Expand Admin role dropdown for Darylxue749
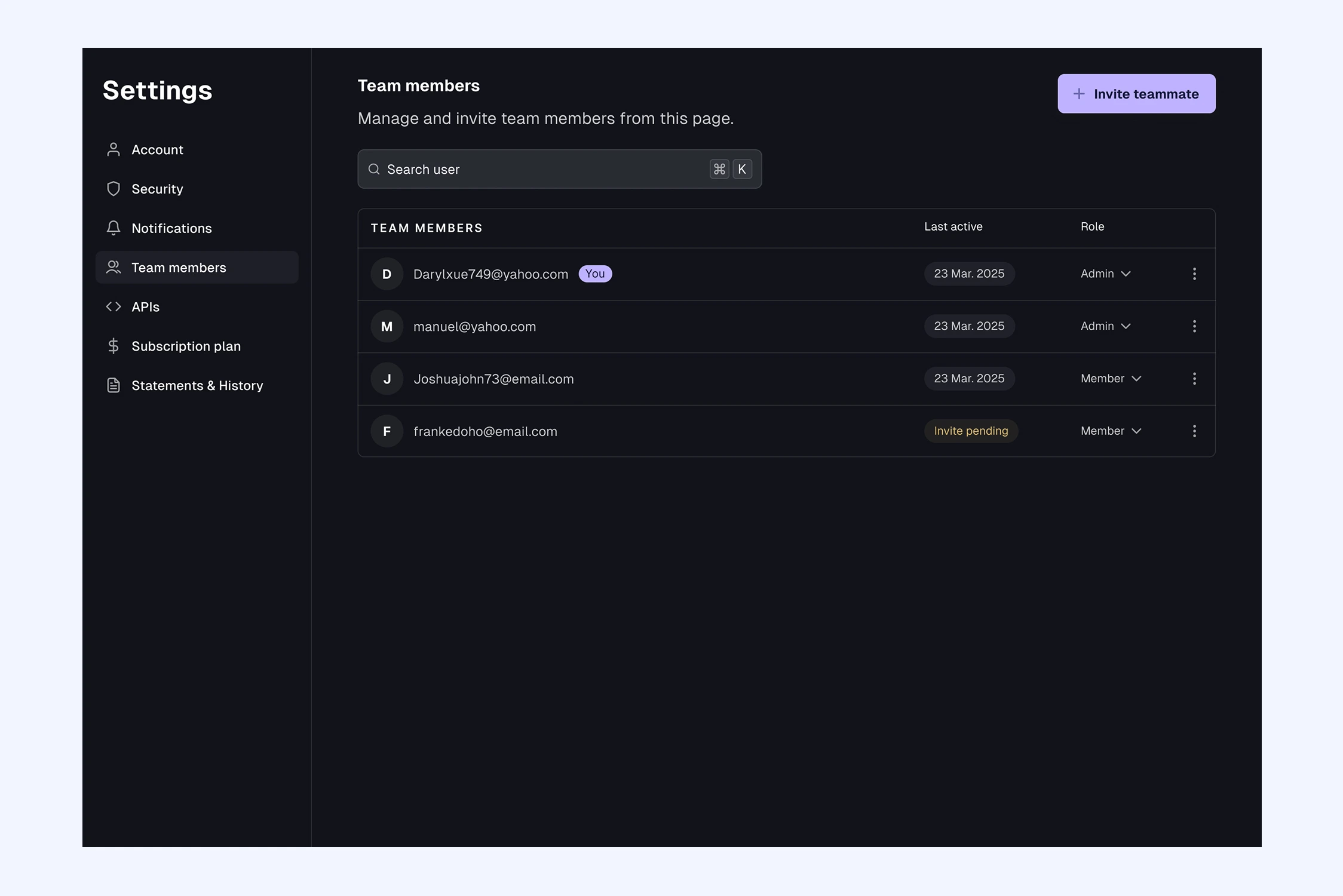Viewport: 1343px width, 896px height. point(1105,274)
